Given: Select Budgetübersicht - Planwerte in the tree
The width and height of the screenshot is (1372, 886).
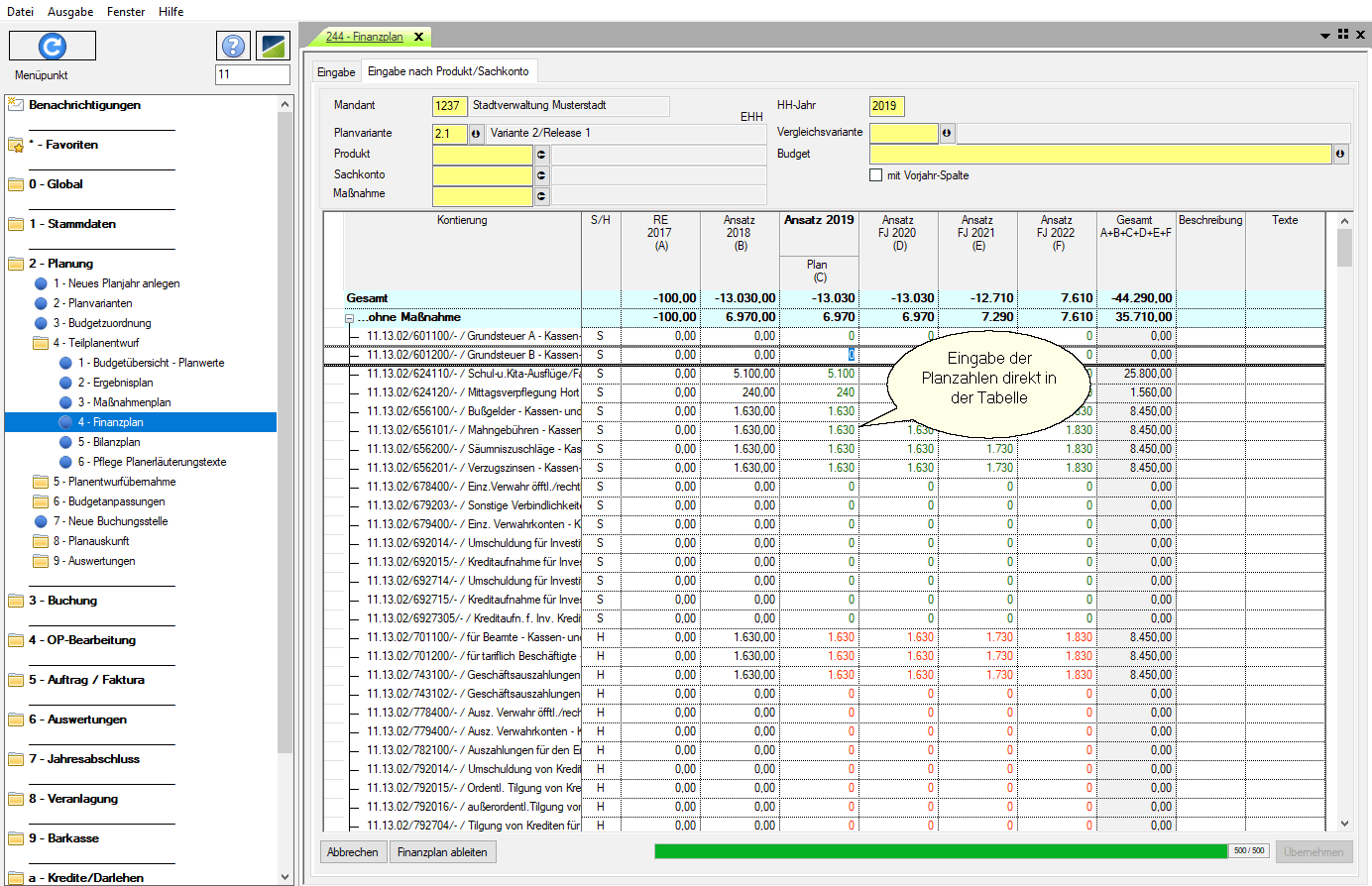Looking at the screenshot, I should click(x=151, y=363).
